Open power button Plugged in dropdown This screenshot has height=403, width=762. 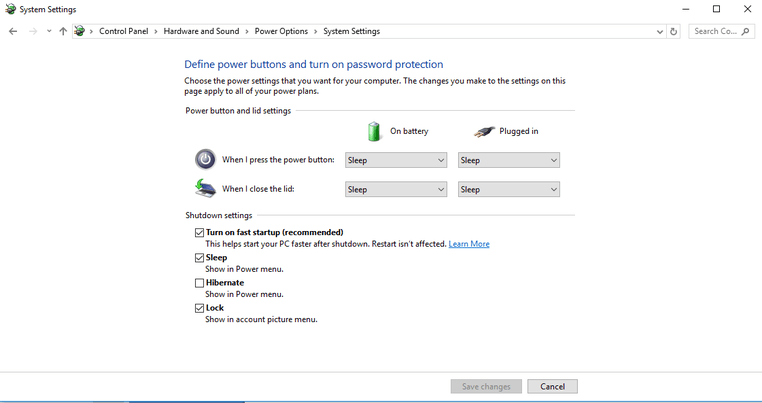pos(508,160)
